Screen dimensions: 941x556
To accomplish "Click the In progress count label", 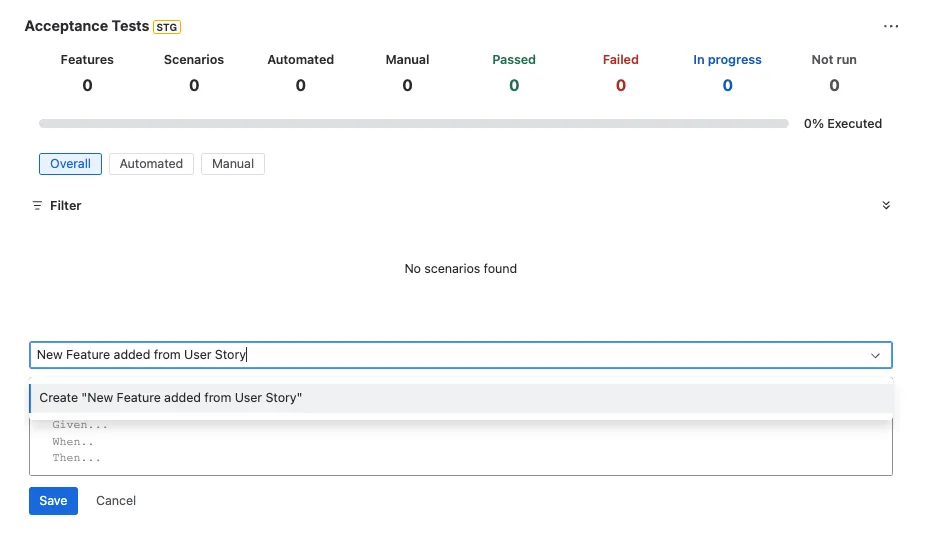I will [727, 60].
